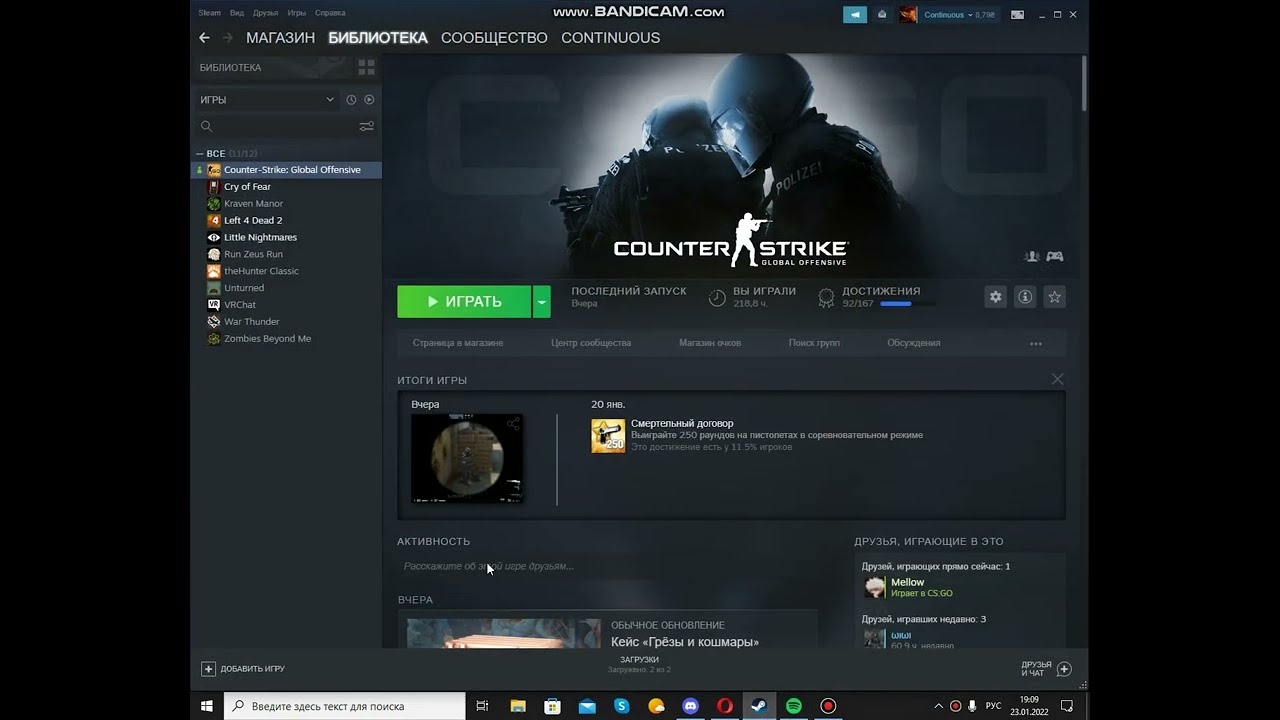
Task: Share the screenshot via share icon
Action: [513, 424]
